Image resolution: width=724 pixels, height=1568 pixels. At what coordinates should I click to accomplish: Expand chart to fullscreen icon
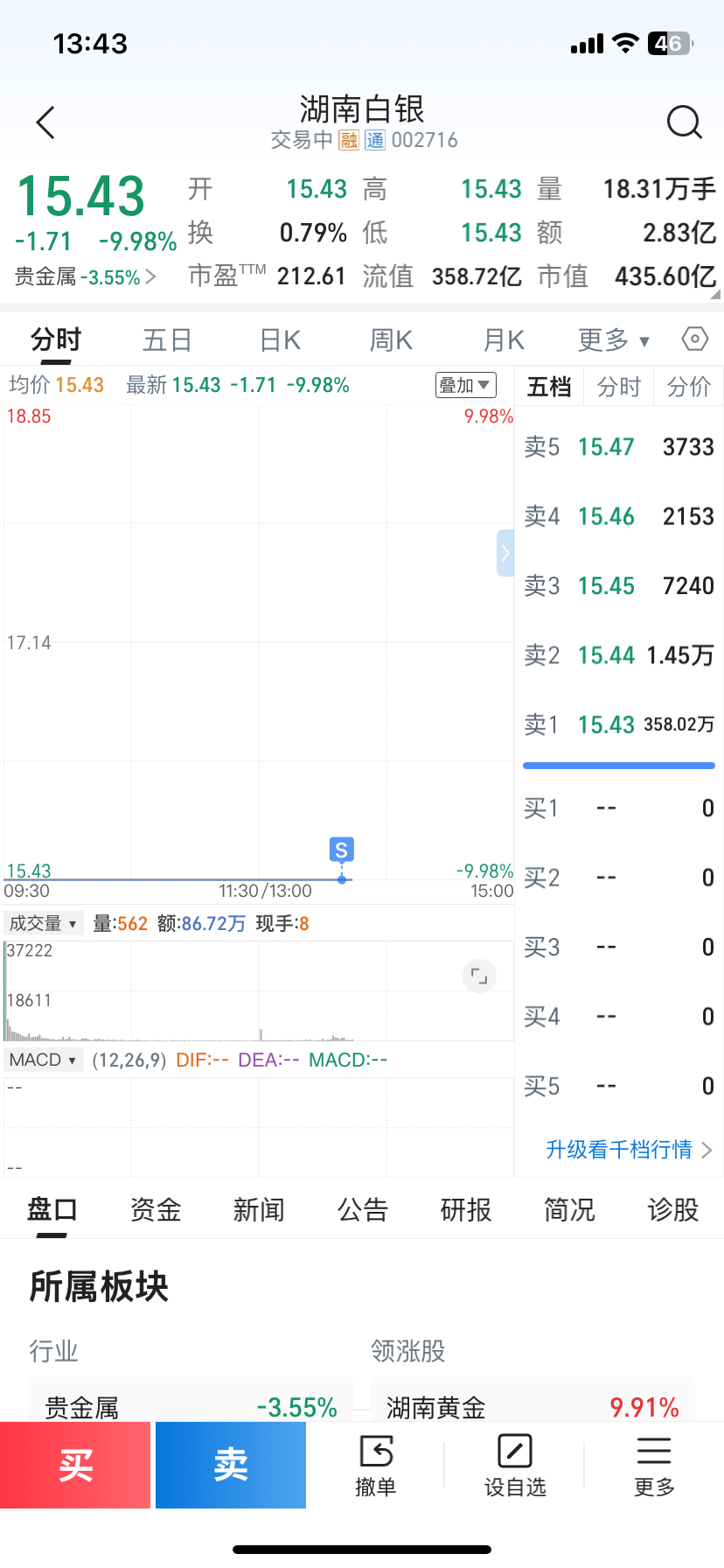pyautogui.click(x=479, y=976)
